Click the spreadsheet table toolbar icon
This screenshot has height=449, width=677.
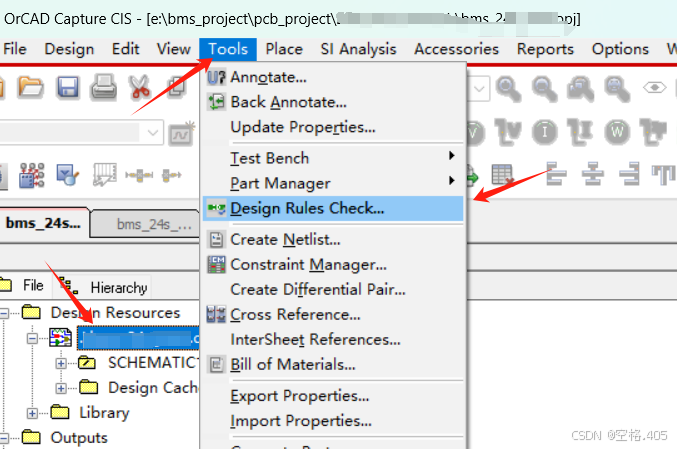pyautogui.click(x=503, y=174)
